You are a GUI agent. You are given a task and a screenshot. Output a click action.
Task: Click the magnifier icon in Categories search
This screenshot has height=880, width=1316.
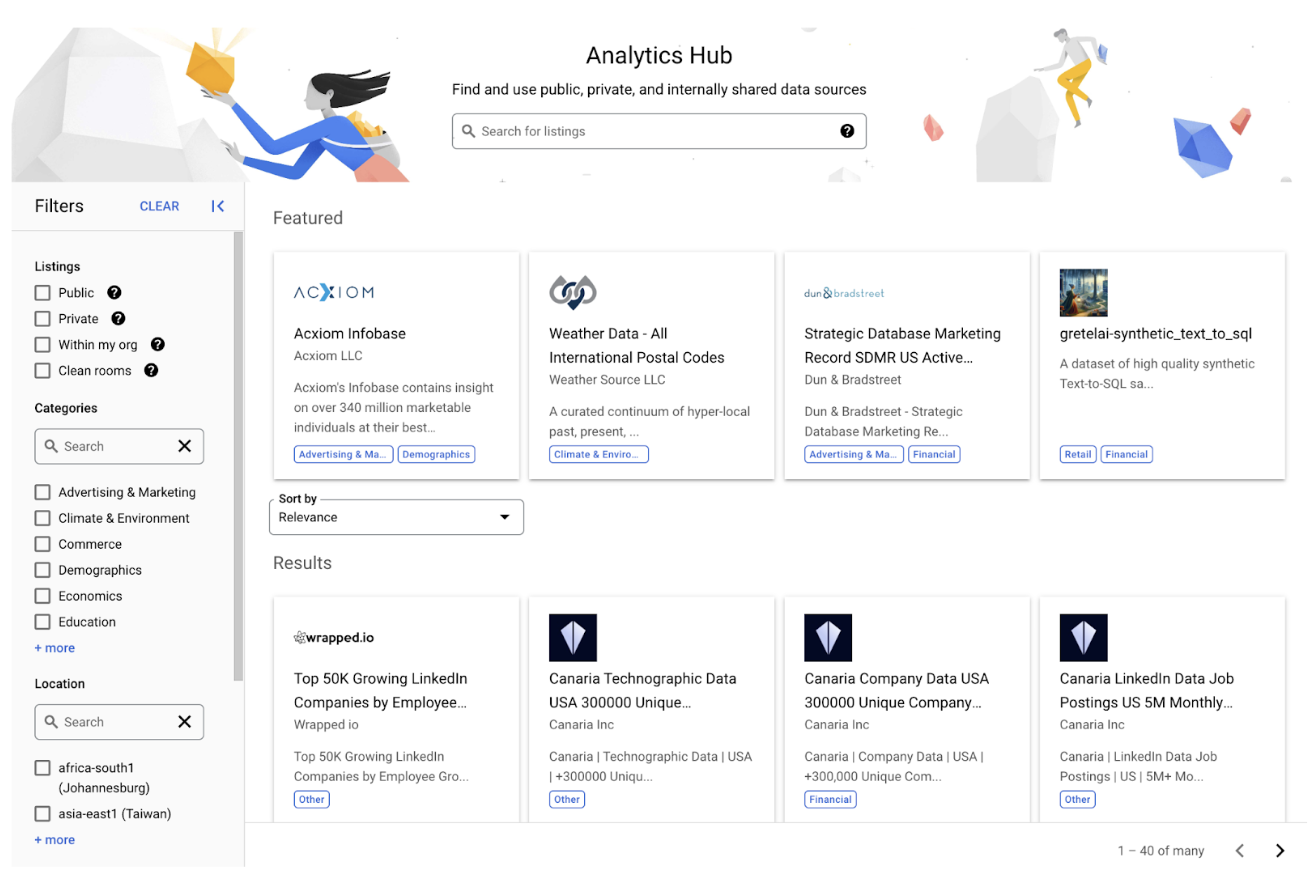tap(51, 446)
